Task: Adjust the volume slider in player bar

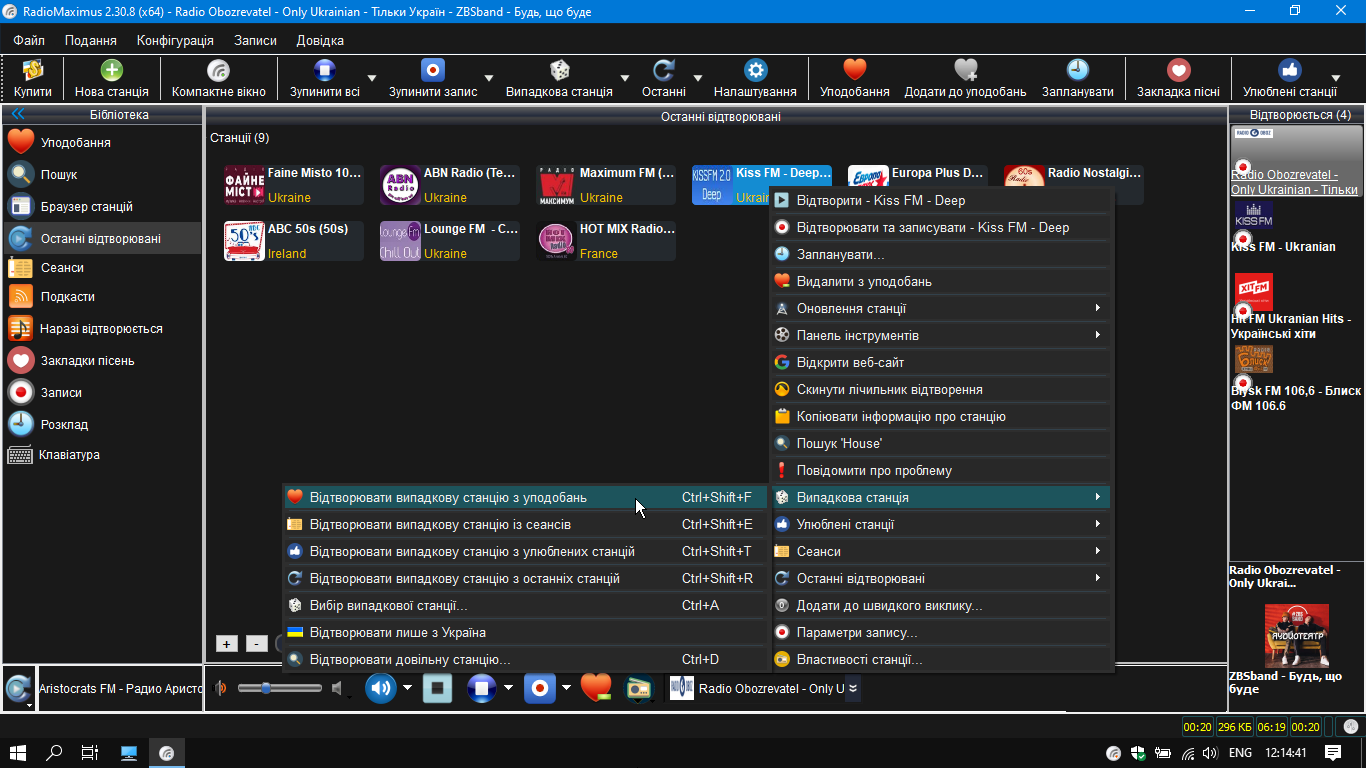Action: (x=280, y=688)
